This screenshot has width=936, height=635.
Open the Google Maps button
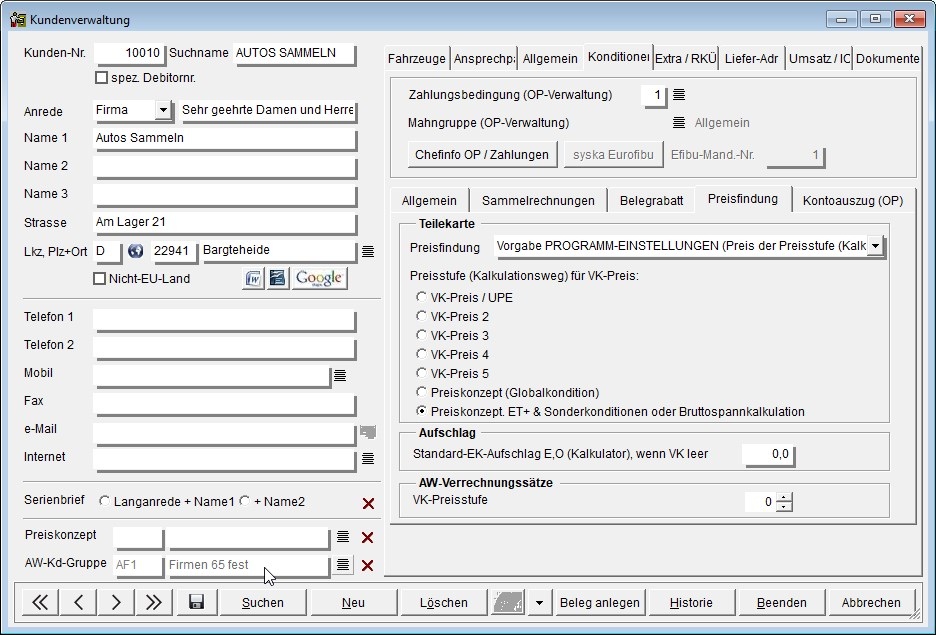click(x=319, y=278)
